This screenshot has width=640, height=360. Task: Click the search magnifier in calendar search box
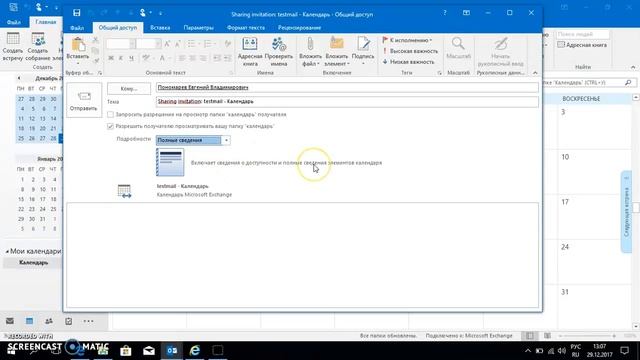coord(628,82)
